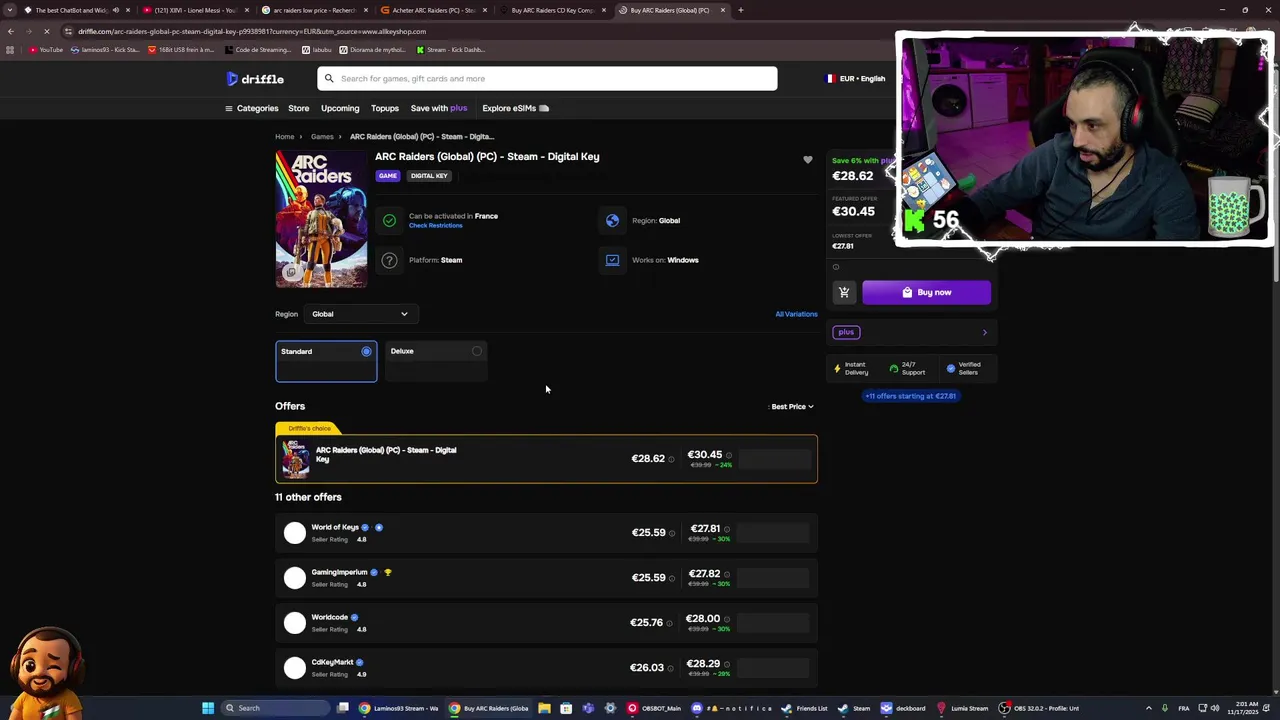Viewport: 1280px width, 720px height.
Task: Switch to The best ChatBot browser tab
Action: click(x=77, y=10)
